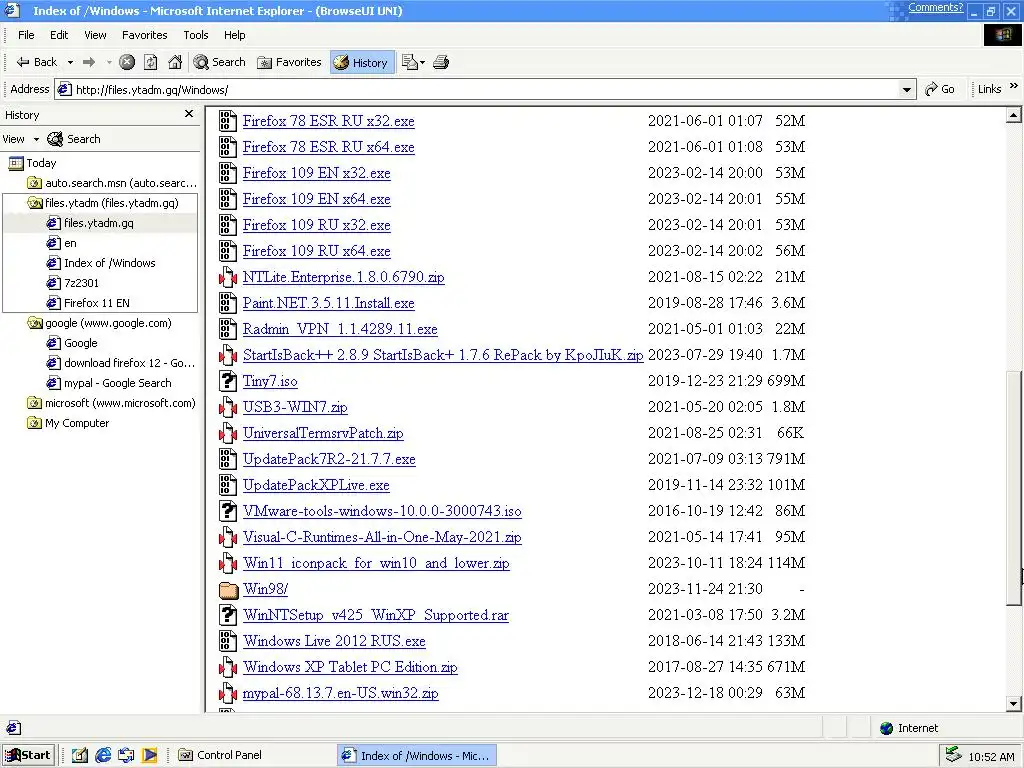
Task: Click scrollbar down arrow
Action: tap(1013, 704)
